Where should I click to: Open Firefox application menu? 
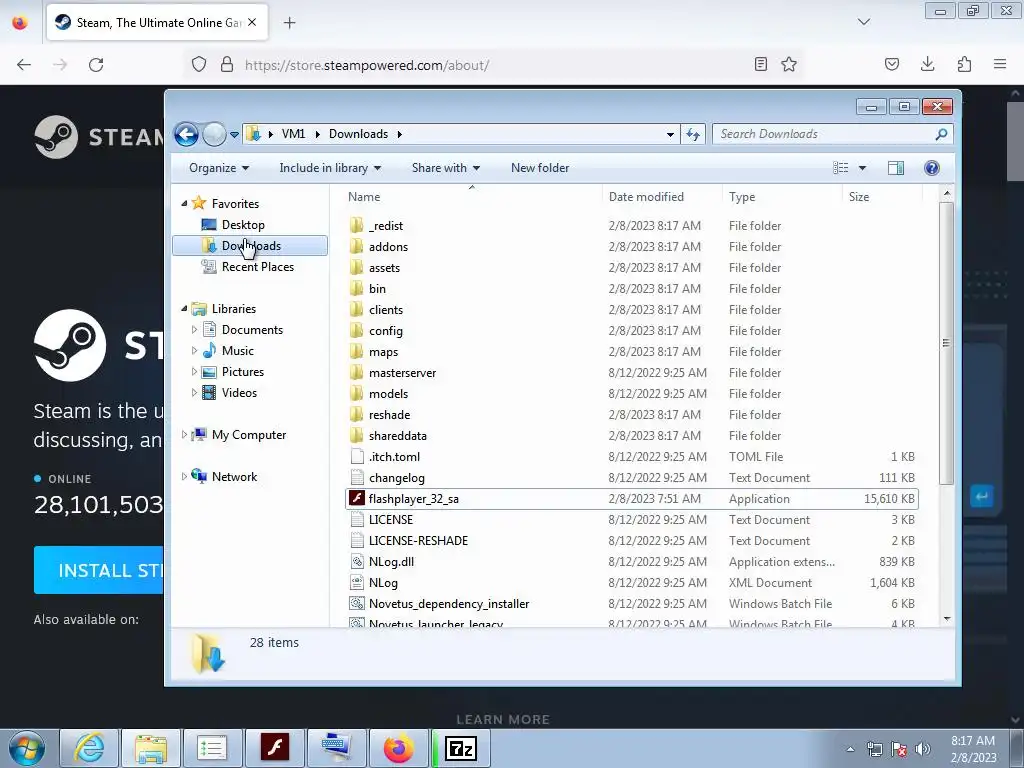(1000, 64)
